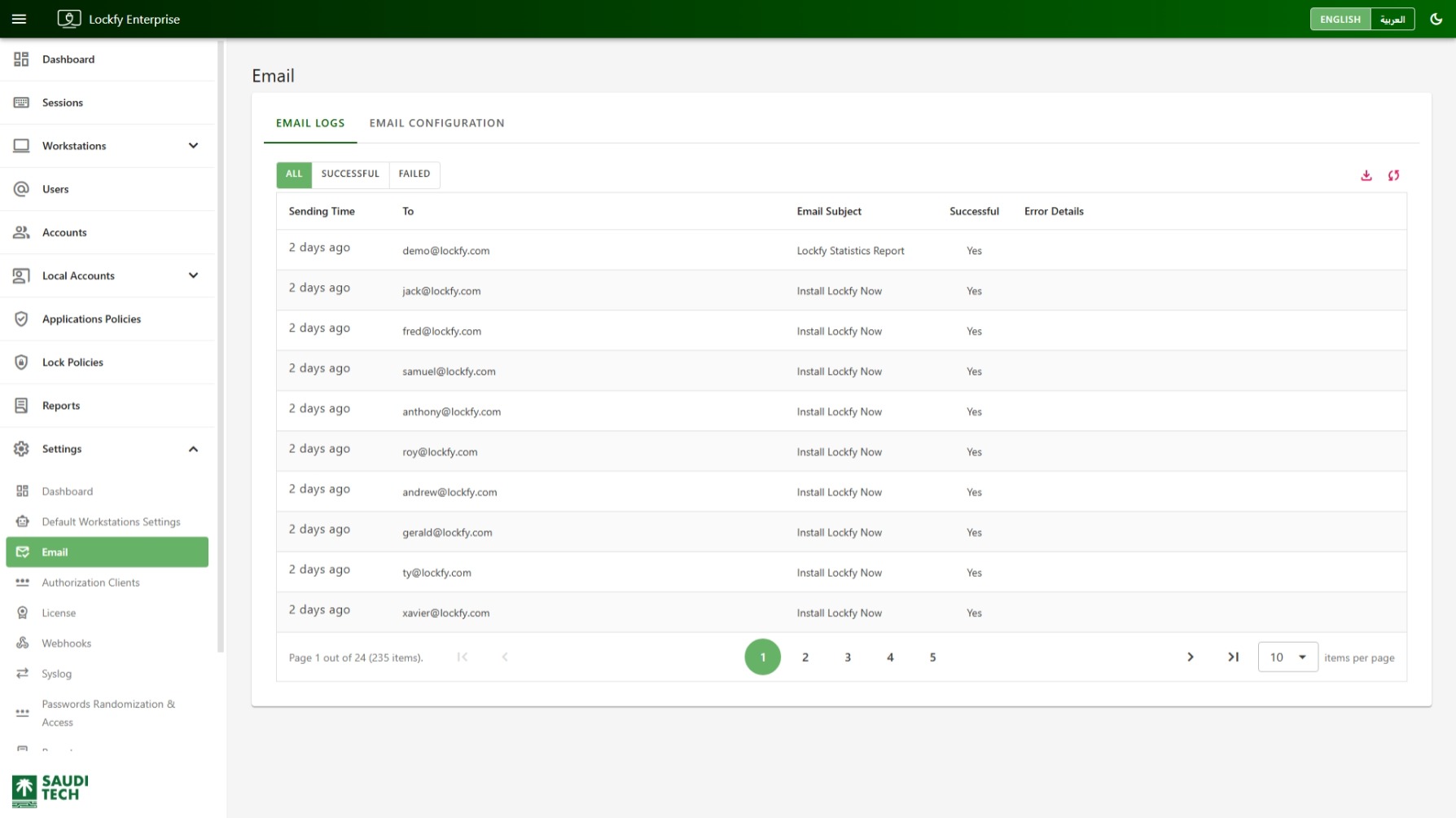Screen dimensions: 1456x818
Task: Switch language to Arabic
Action: (x=1392, y=19)
